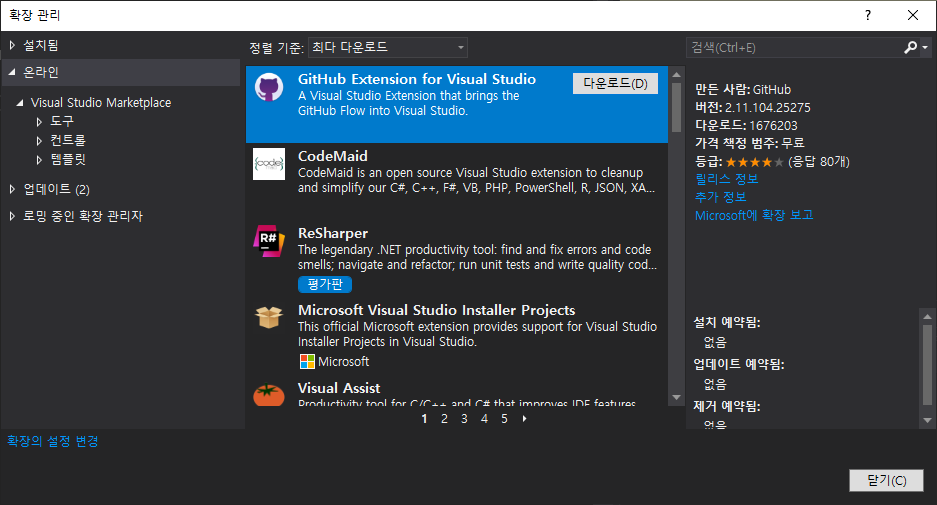Image resolution: width=937 pixels, height=505 pixels.
Task: Select Microsoft Visual Studio Installer Projects title
Action: pyautogui.click(x=437, y=310)
